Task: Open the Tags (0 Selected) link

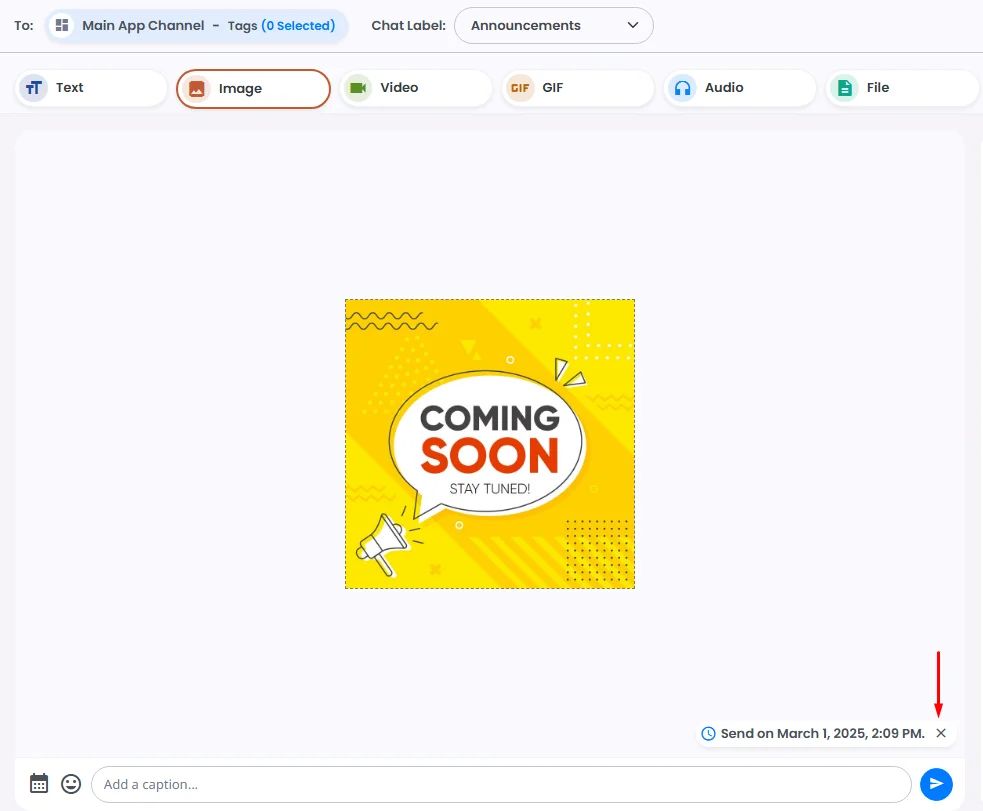Action: point(281,26)
